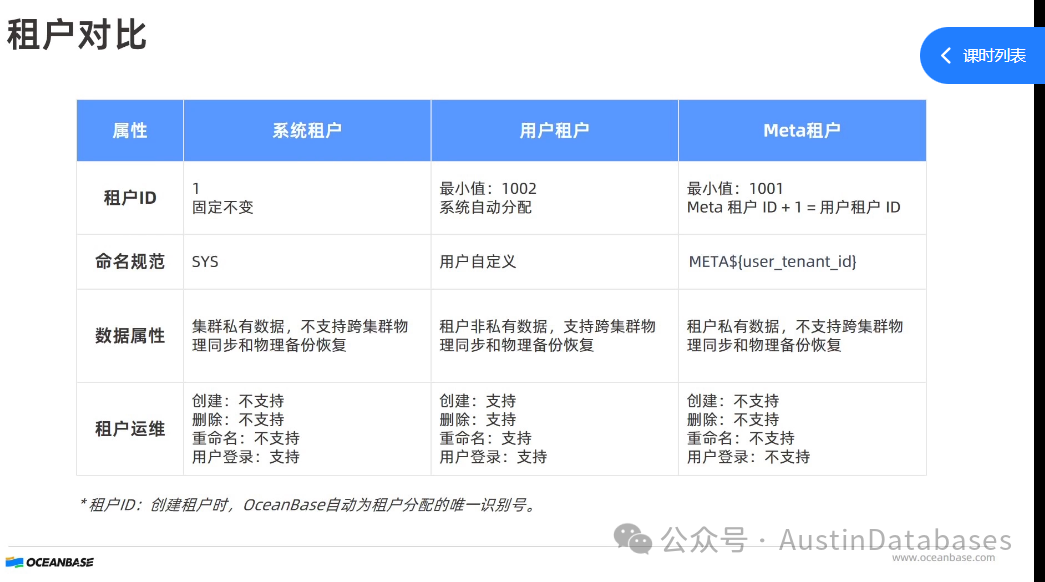The height and width of the screenshot is (582, 1045).
Task: Click the footnote about 租户ID and OceanBase
Action: (x=308, y=505)
